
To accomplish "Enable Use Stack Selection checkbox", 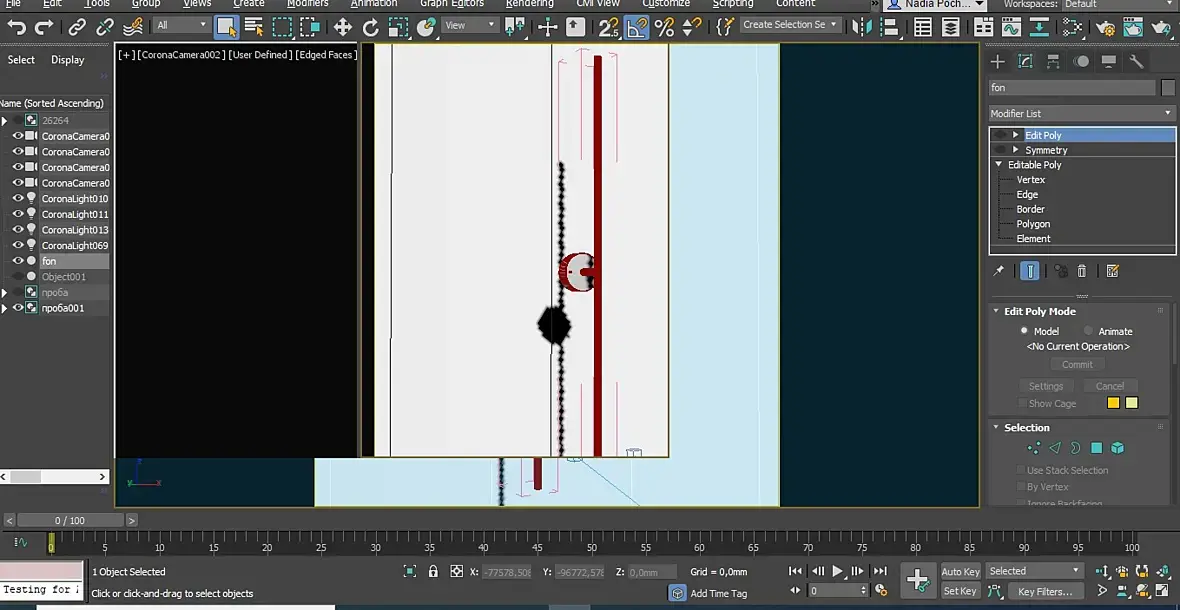I will tap(1021, 470).
